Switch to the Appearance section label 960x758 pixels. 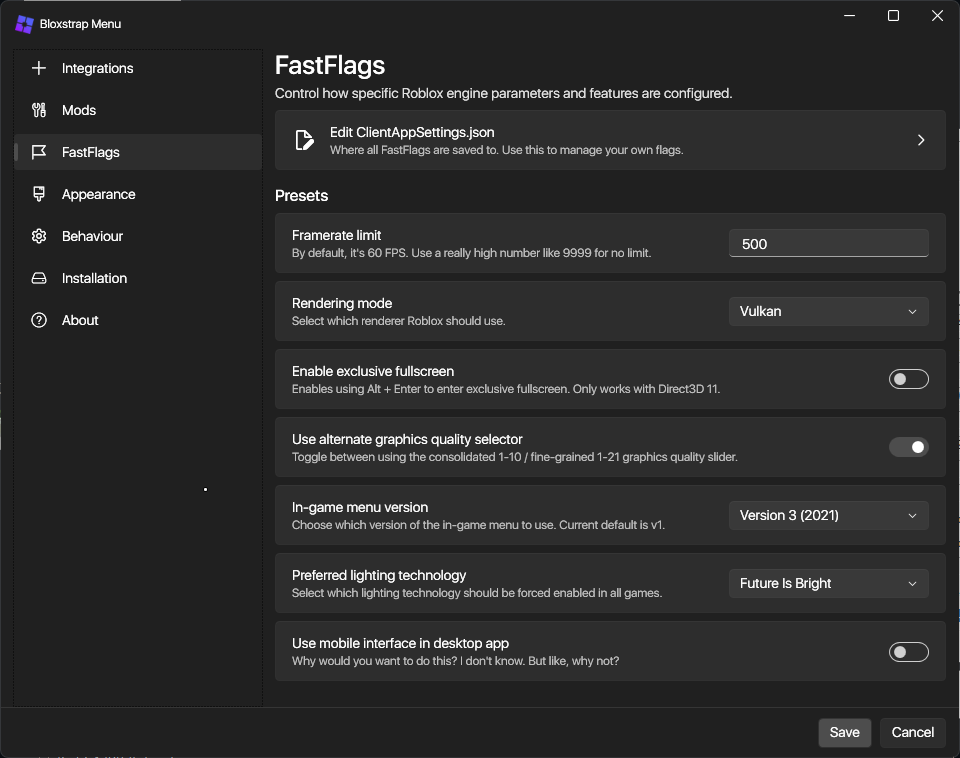[99, 194]
